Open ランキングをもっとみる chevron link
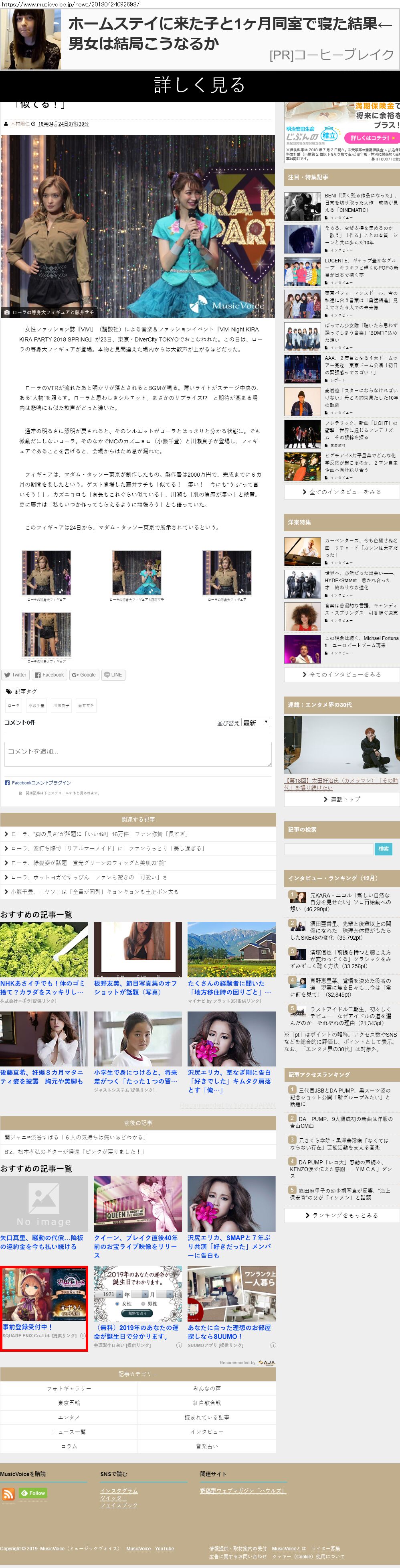 pos(341,1215)
